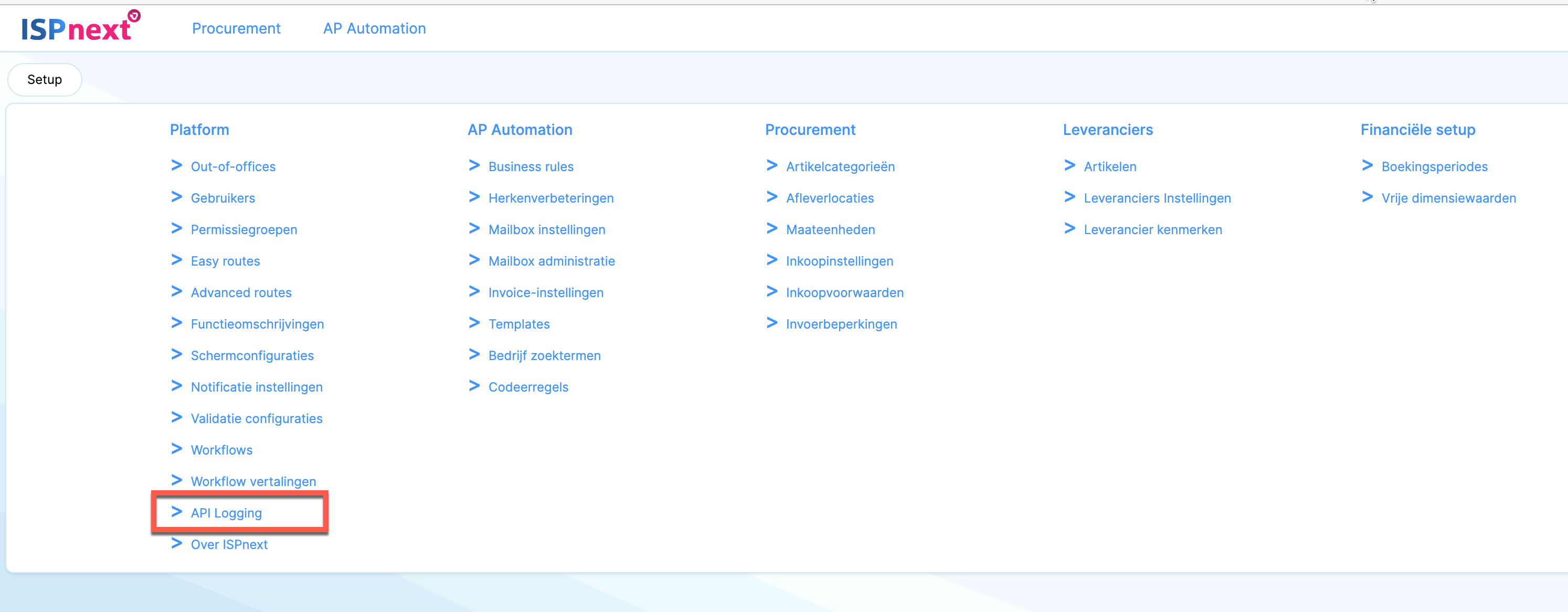The height and width of the screenshot is (612, 1568).
Task: Open Workflow vertalingen
Action: pyautogui.click(x=253, y=482)
